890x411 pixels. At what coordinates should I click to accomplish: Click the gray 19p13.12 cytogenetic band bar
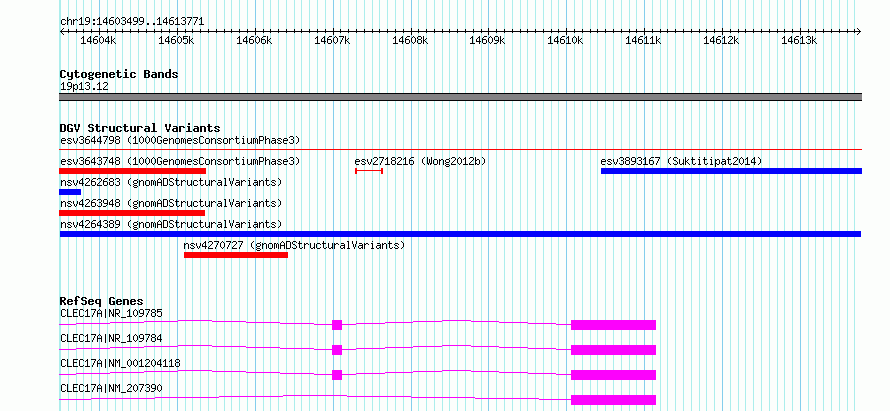(460, 97)
